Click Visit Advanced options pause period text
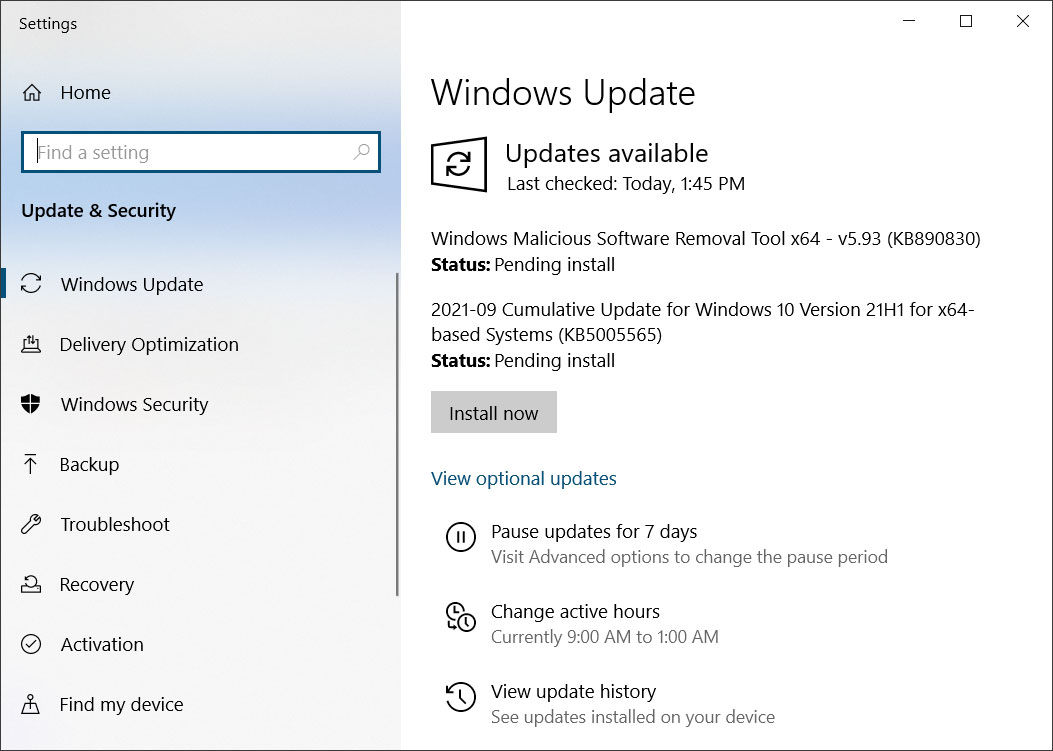Screen dimensions: 1053x751 pos(689,557)
